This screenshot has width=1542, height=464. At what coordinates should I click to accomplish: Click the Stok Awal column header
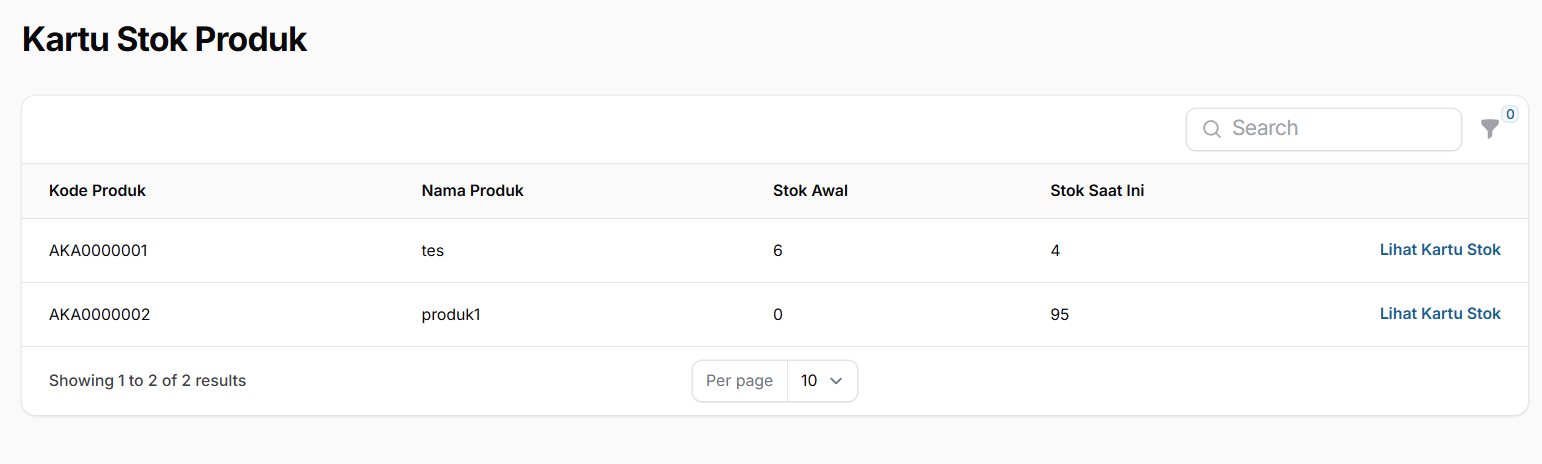click(x=810, y=191)
